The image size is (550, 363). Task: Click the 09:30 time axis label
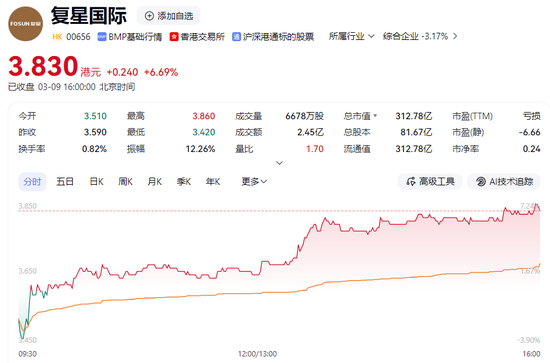27,354
